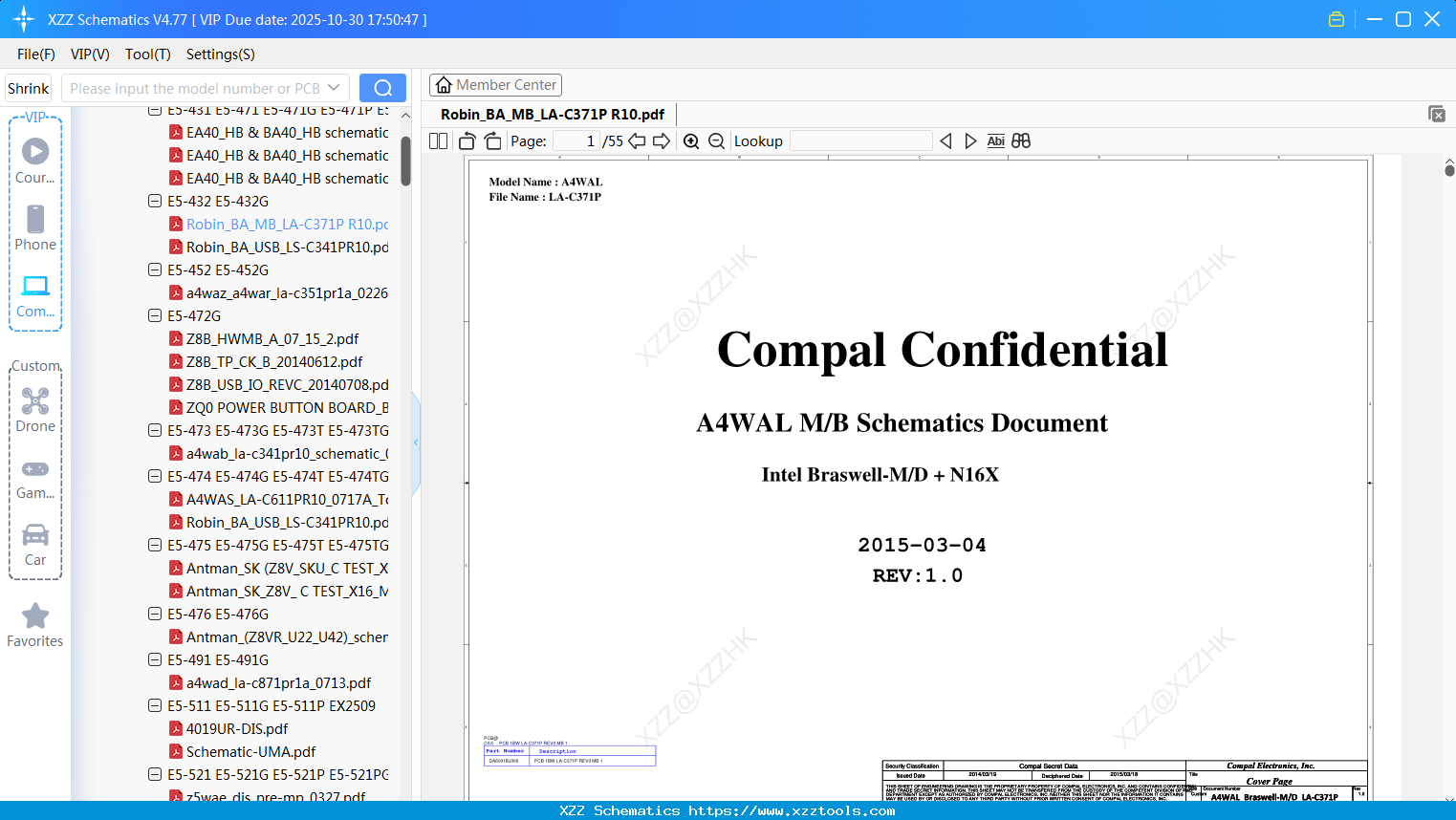Viewport: 1456px width, 820px height.
Task: Open the Antman_SK (Z8V_SKU_C TEST file
Action: [x=279, y=568]
